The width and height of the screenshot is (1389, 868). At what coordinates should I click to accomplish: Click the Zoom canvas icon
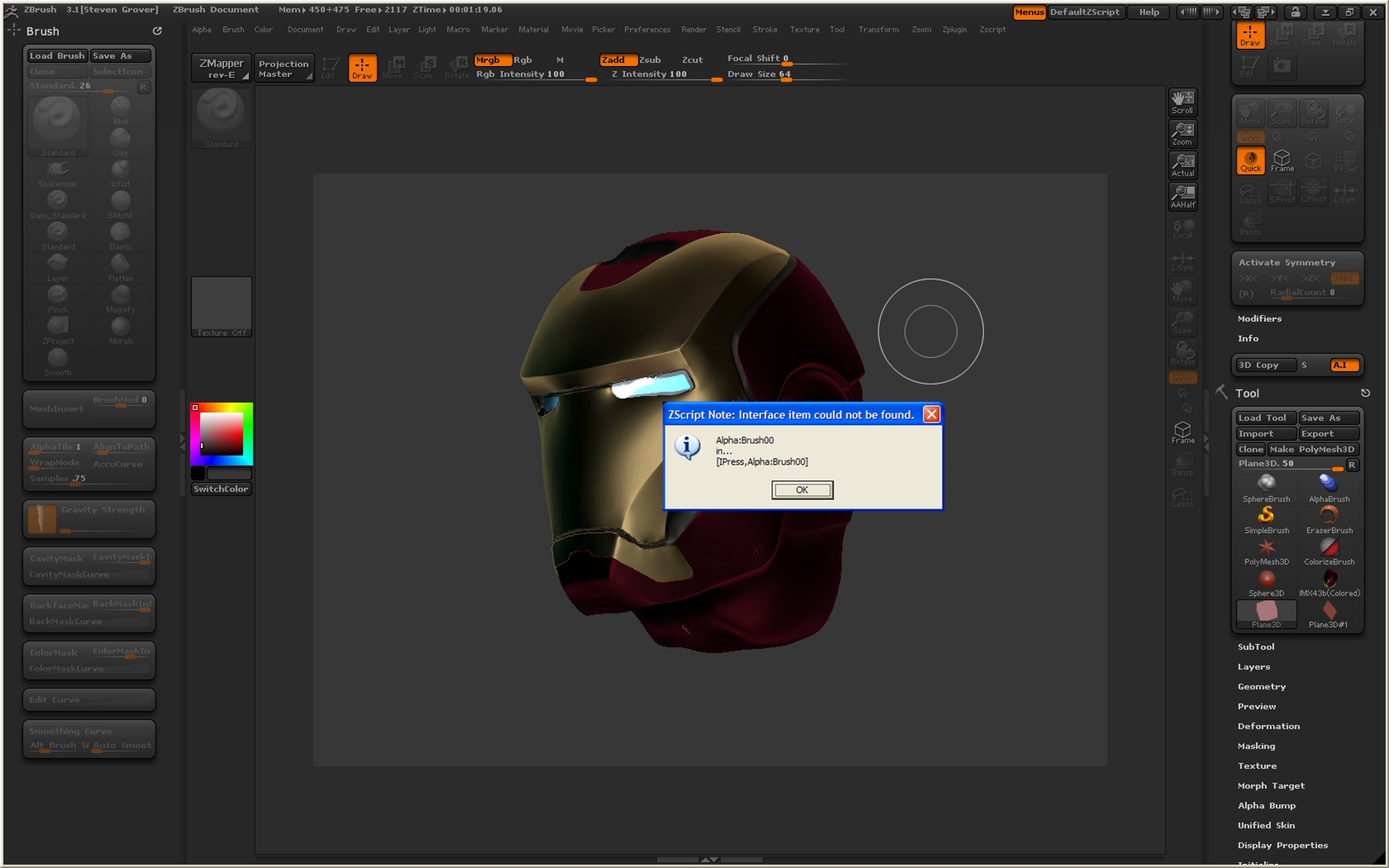coord(1182,133)
